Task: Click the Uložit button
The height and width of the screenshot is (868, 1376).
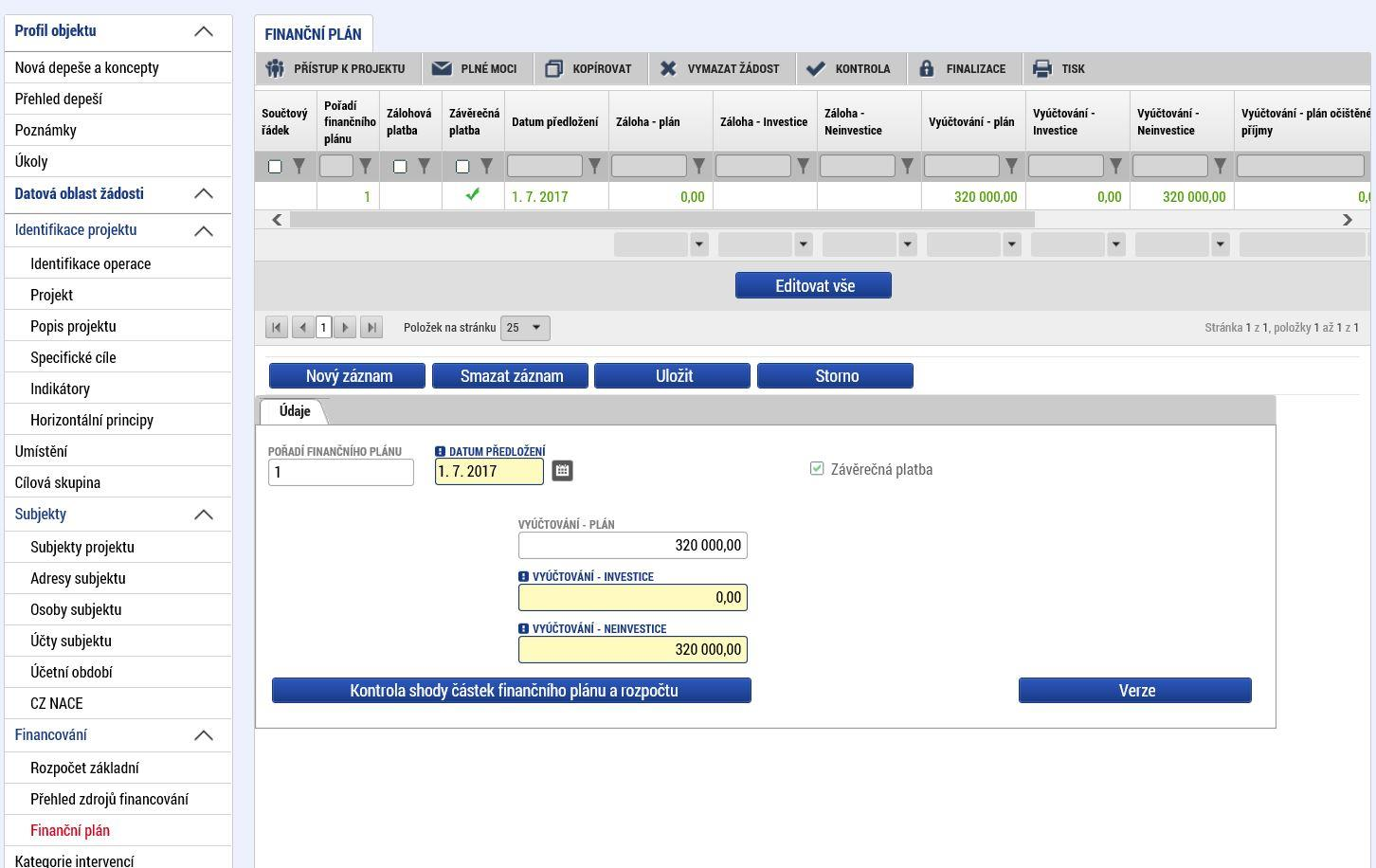Action: tap(673, 376)
